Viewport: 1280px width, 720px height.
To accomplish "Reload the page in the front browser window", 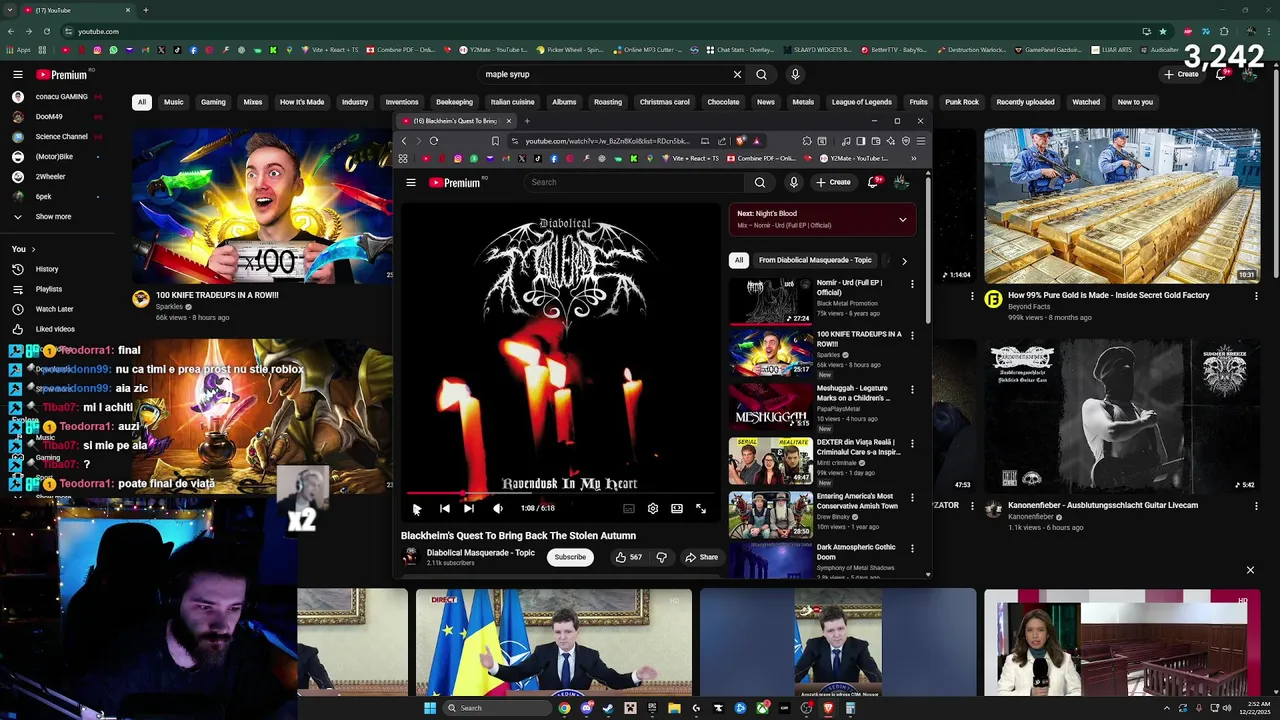I will point(433,141).
